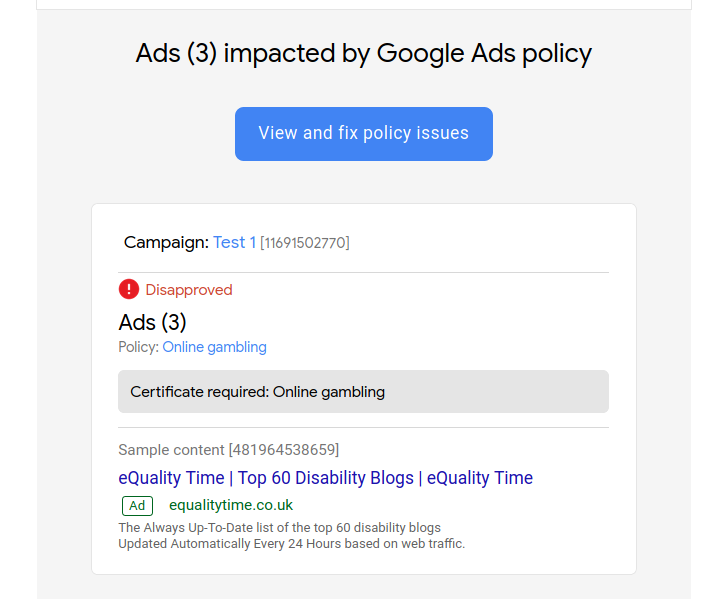The image size is (707, 599).
Task: Click the divider line below Campaign row
Action: (x=363, y=272)
